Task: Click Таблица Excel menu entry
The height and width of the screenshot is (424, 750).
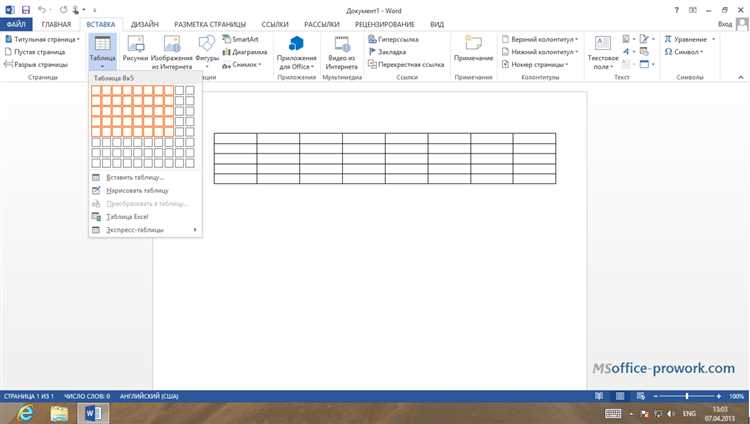Action: (130, 216)
